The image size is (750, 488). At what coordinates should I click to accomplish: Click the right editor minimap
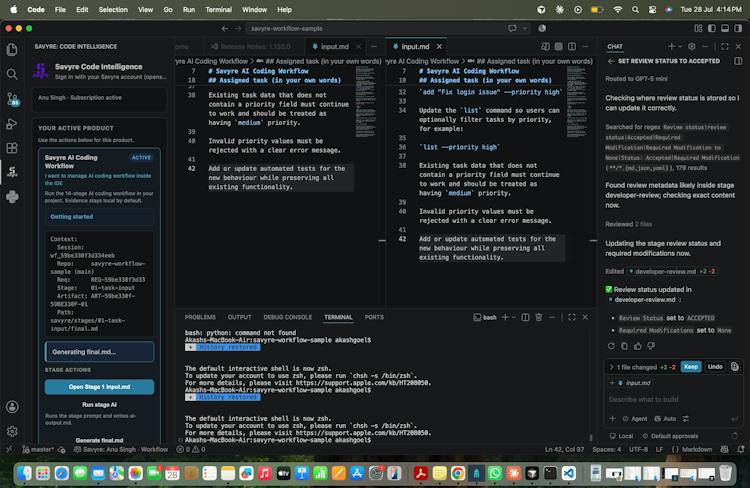(576, 102)
